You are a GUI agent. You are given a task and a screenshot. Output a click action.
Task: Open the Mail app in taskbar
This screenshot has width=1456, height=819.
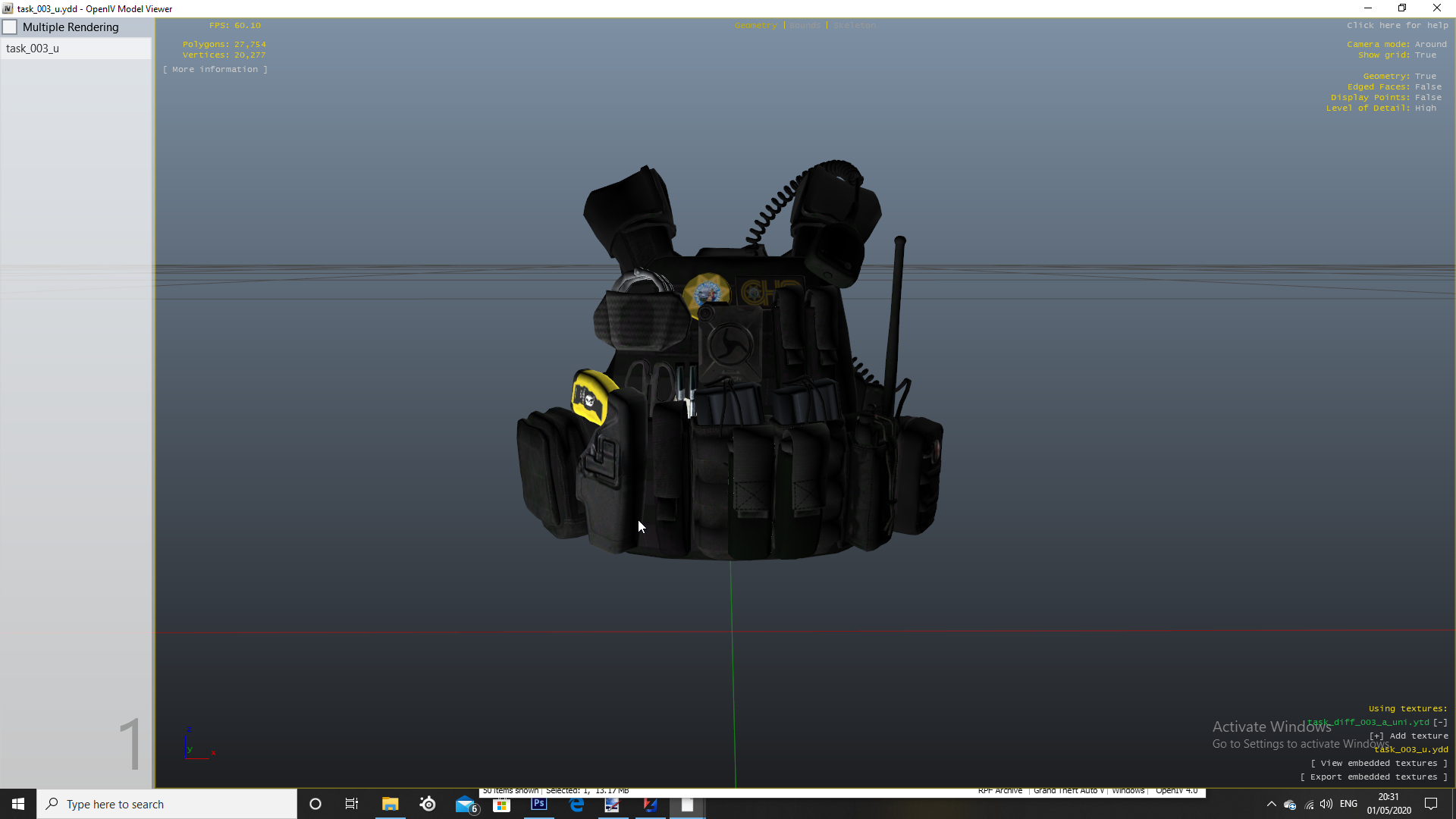pos(465,805)
